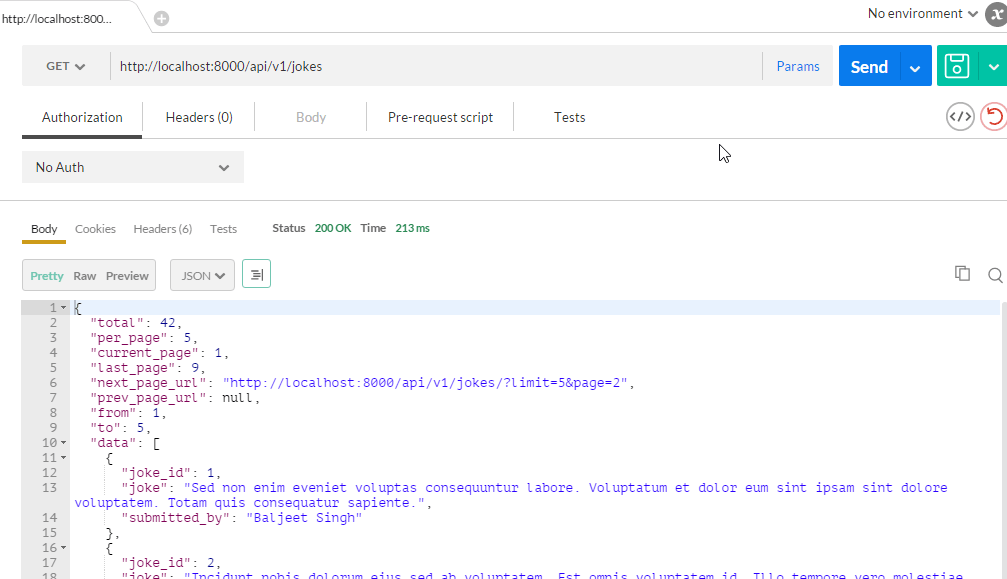Open the GET method dropdown
Screen dimensions: 1007x579
65,66
